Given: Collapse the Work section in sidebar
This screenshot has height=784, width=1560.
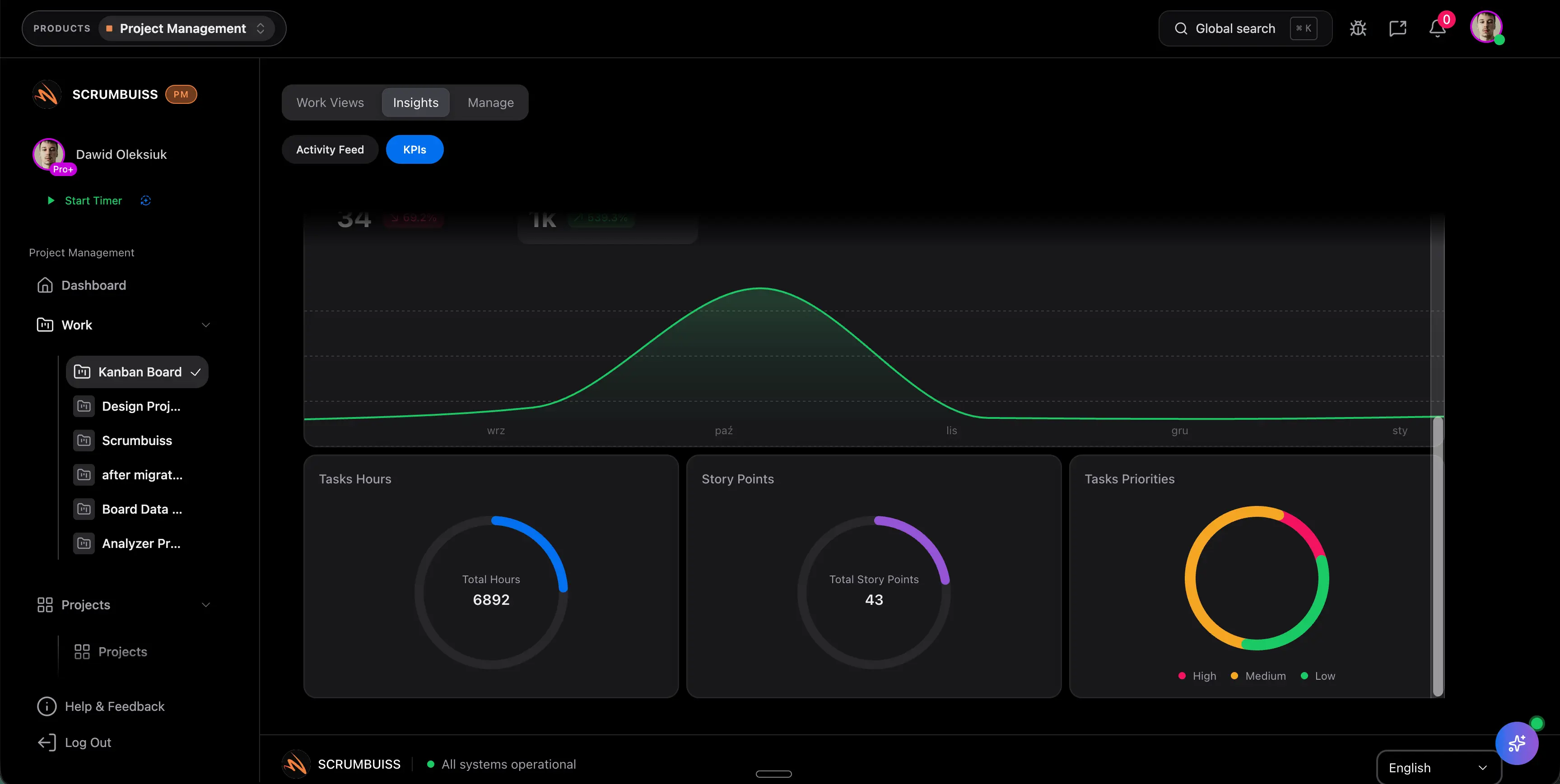Looking at the screenshot, I should pos(206,325).
